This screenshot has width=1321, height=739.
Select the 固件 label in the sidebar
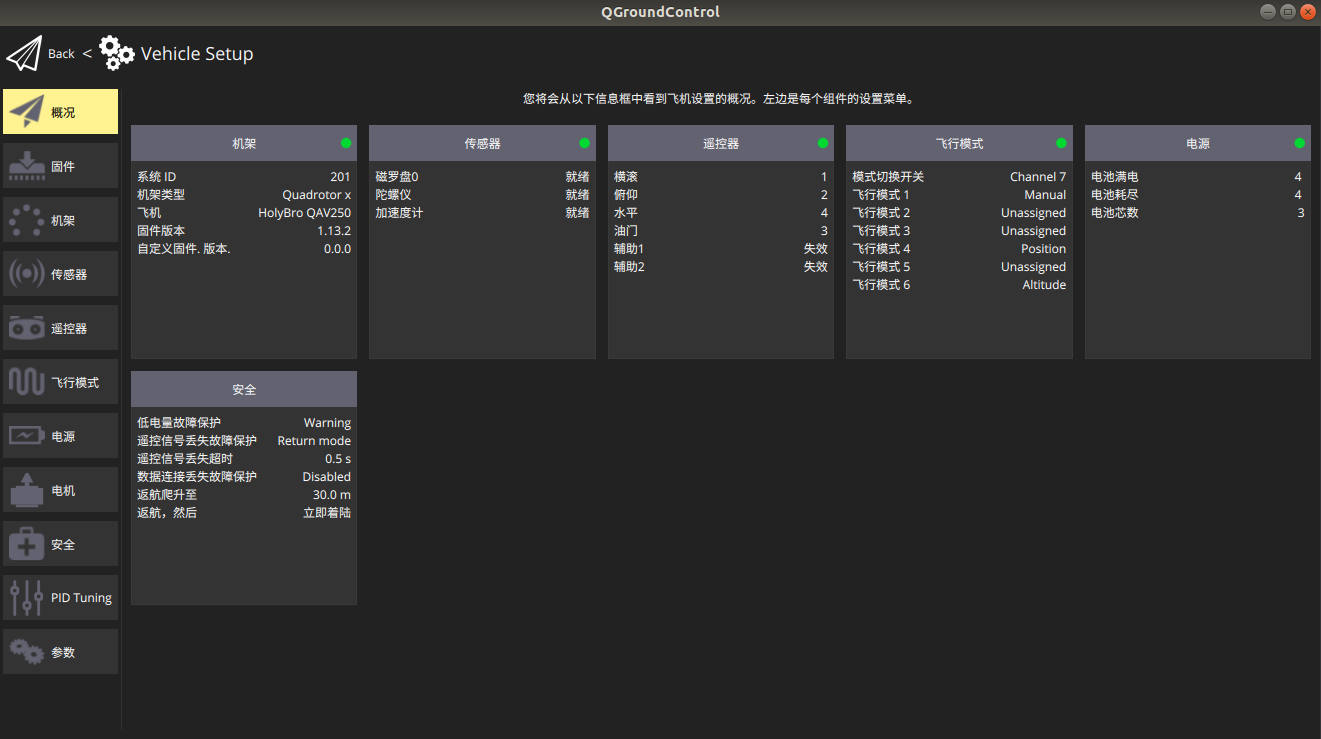pos(63,166)
